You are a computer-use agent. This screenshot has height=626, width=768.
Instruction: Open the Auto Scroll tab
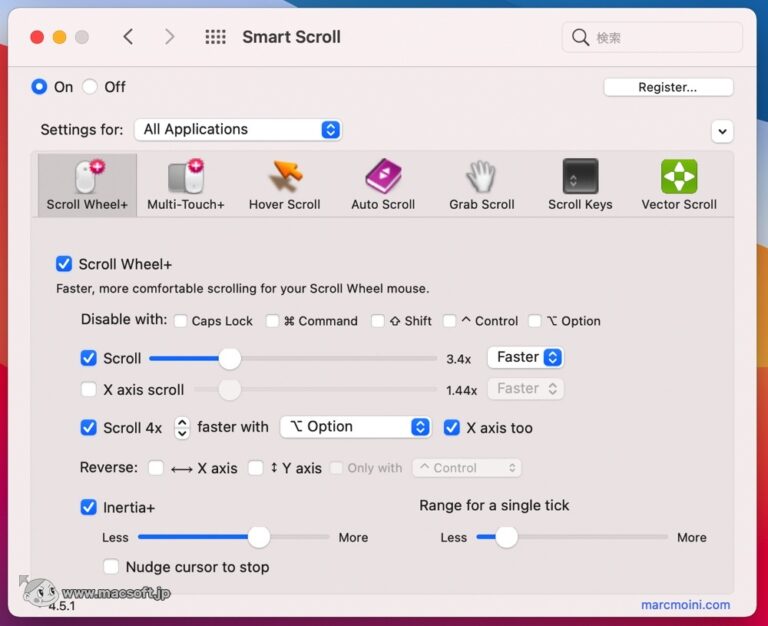383,185
